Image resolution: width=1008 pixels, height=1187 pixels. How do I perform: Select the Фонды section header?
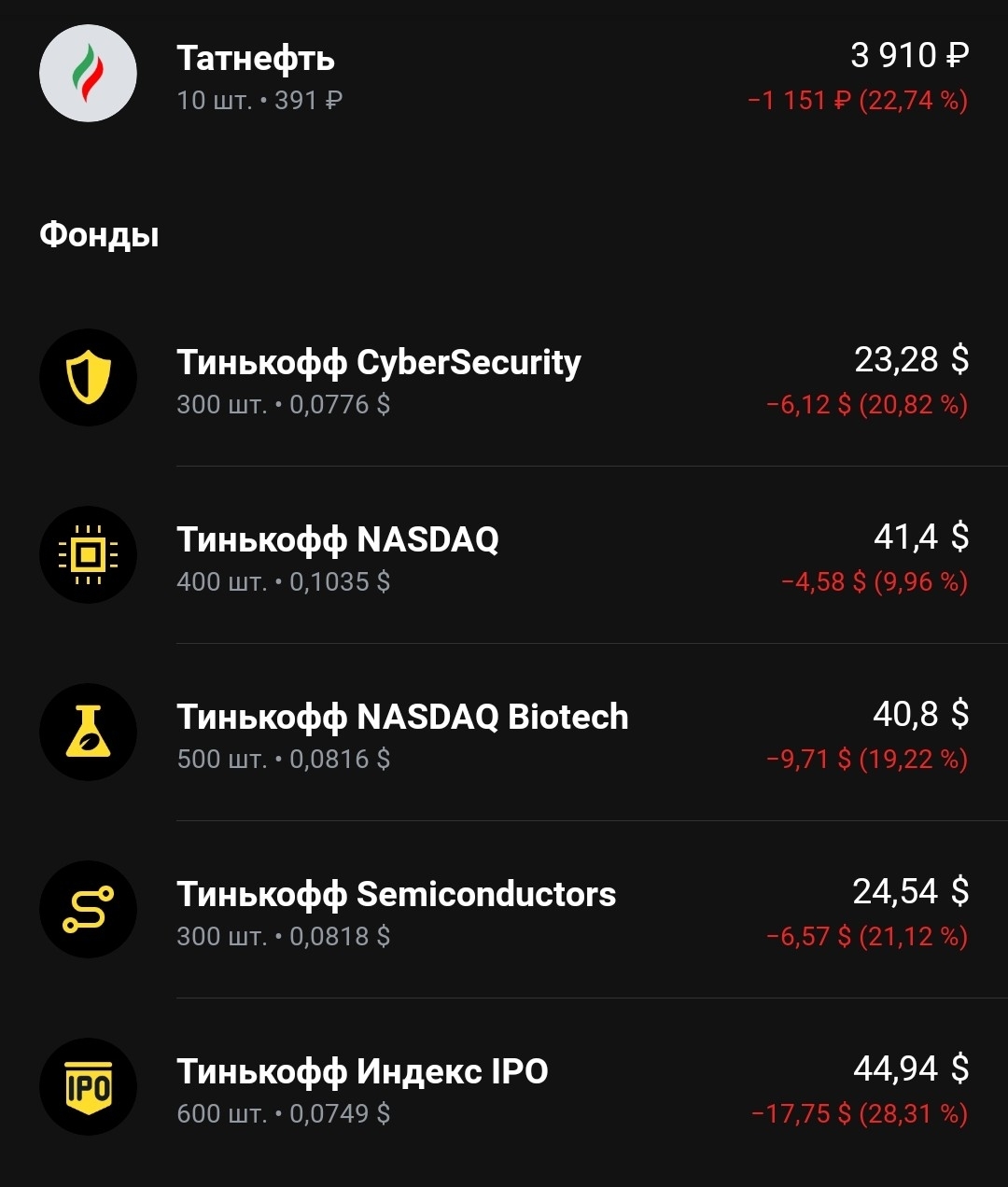99,234
